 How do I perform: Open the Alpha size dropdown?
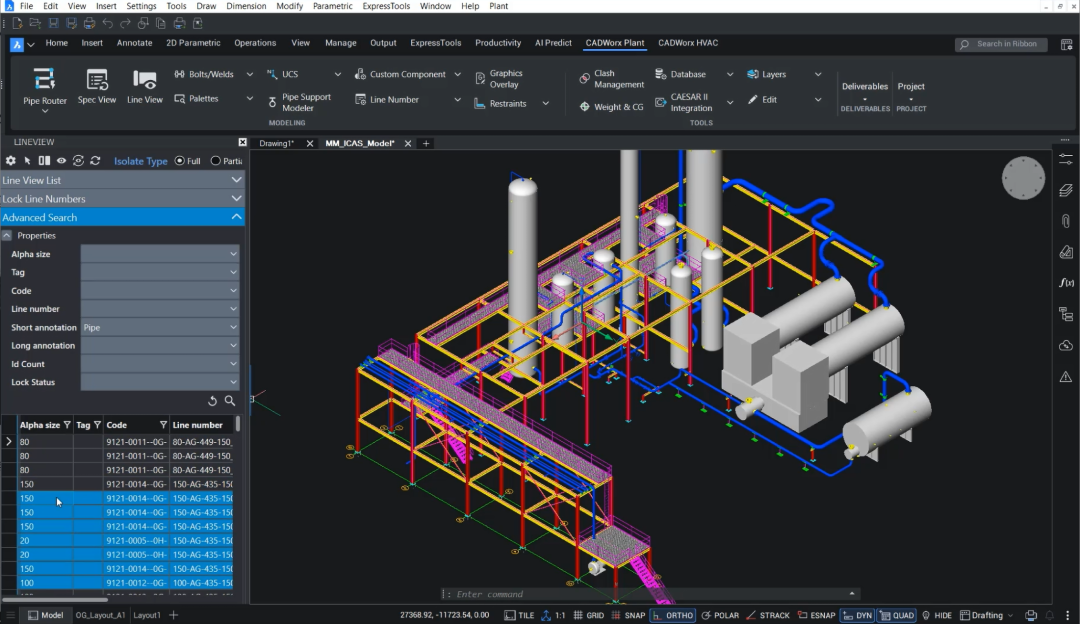coord(160,253)
